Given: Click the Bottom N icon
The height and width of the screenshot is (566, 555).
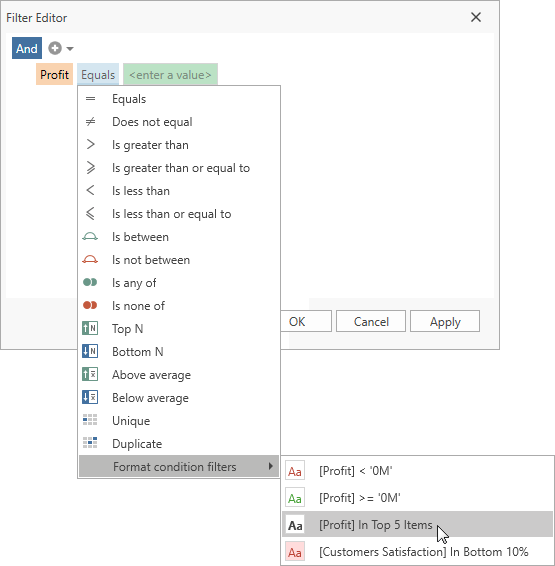Looking at the screenshot, I should pyautogui.click(x=90, y=352).
